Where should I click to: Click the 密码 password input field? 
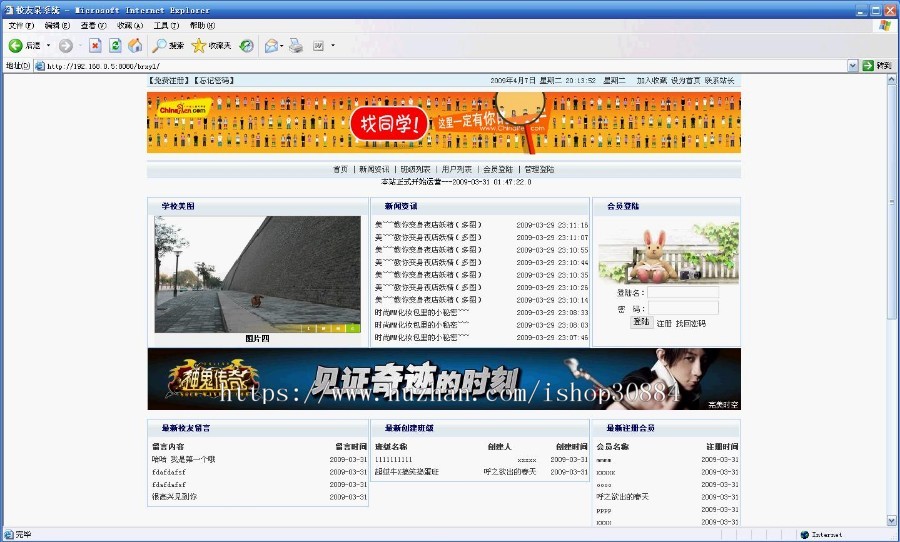coord(683,308)
